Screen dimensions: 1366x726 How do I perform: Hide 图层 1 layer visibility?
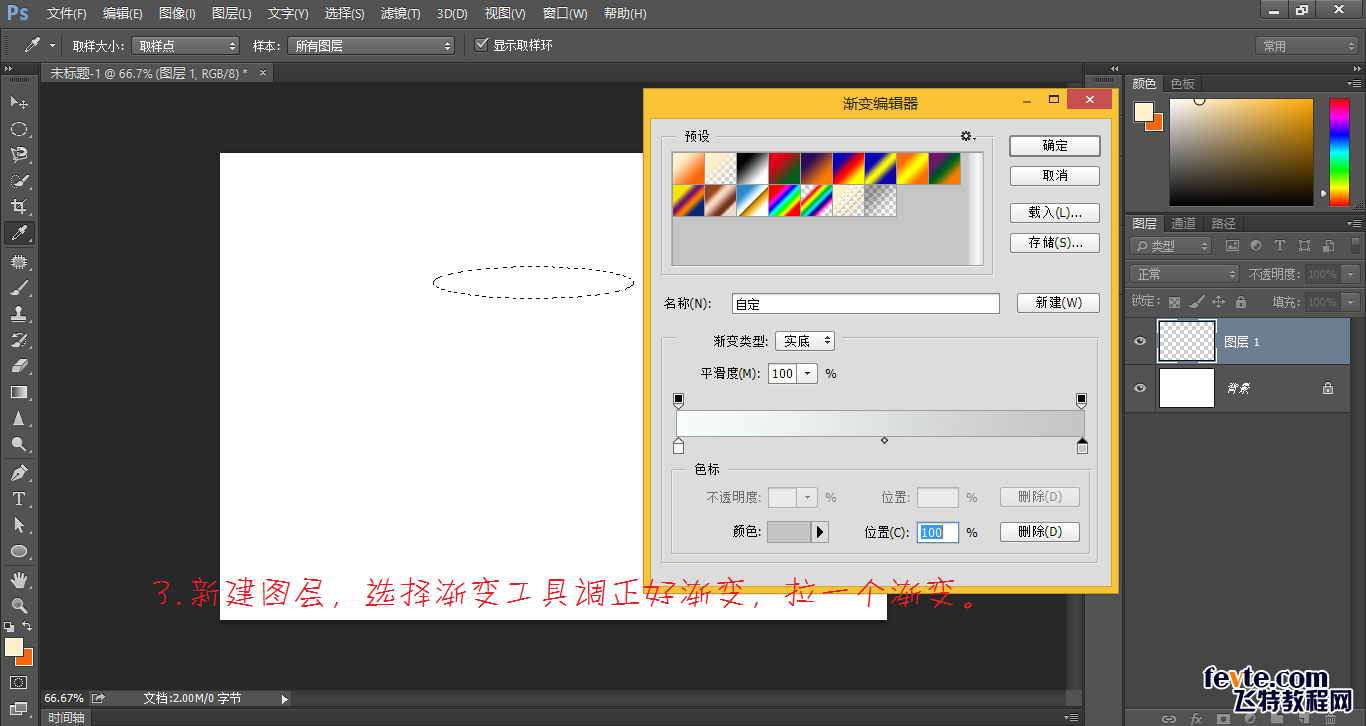coord(1140,341)
